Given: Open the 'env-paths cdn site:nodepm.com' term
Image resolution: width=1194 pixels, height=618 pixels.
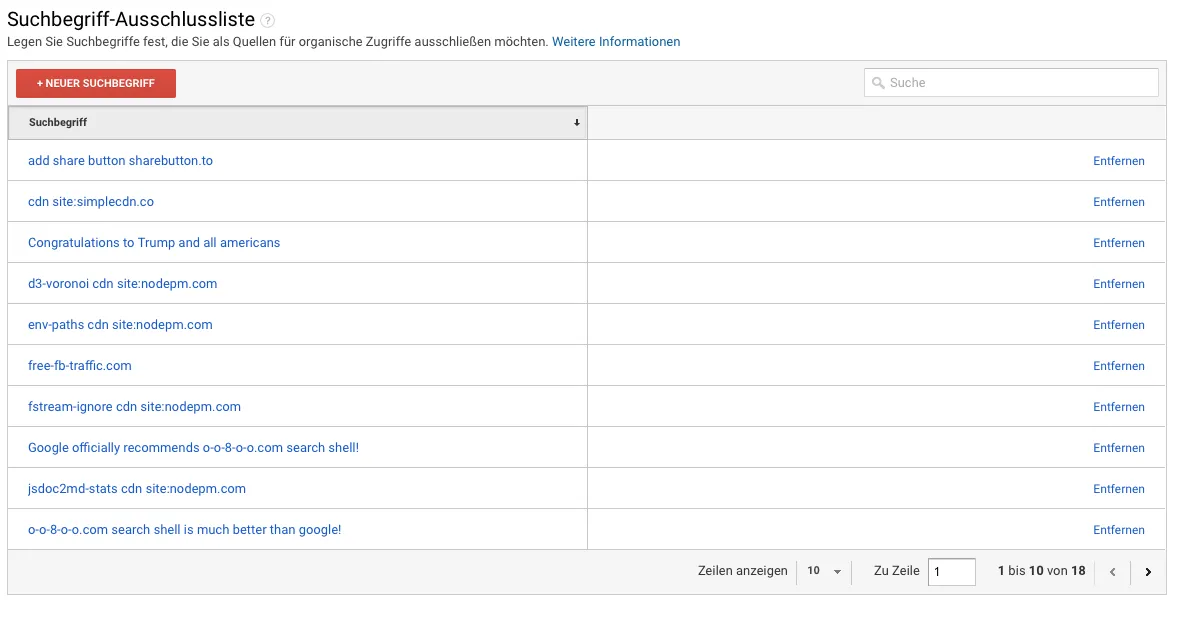Looking at the screenshot, I should 120,325.
